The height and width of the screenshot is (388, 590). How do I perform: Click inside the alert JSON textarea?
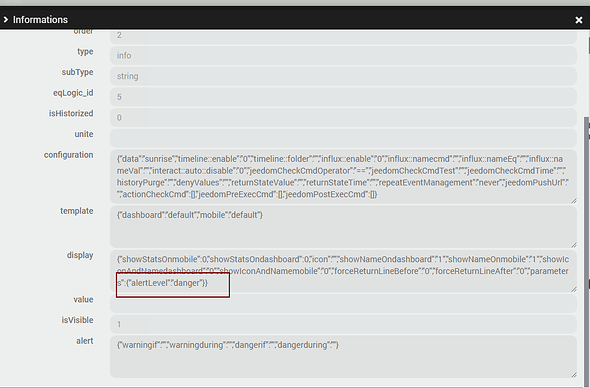pos(343,356)
